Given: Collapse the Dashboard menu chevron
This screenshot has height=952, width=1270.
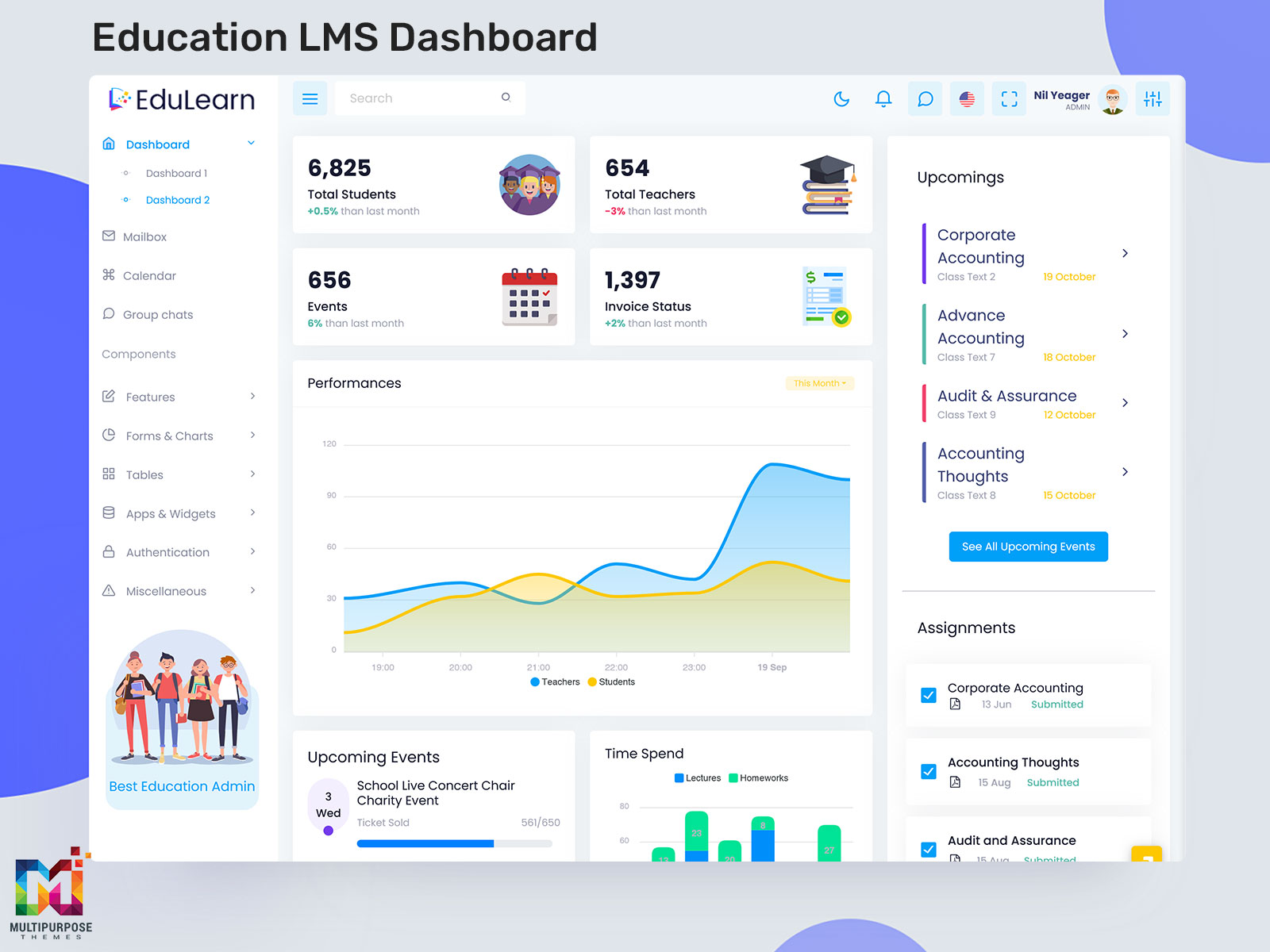Looking at the screenshot, I should click(x=251, y=143).
